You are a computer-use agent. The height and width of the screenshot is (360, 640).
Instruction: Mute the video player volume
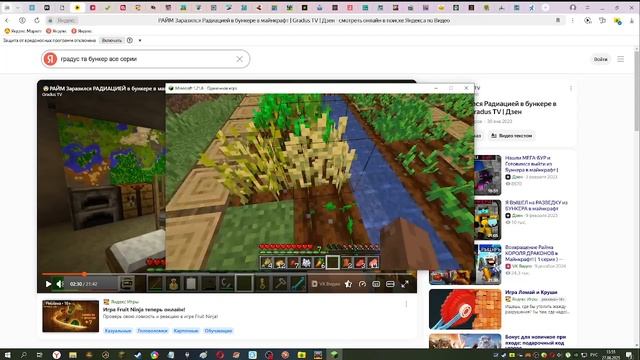60,284
